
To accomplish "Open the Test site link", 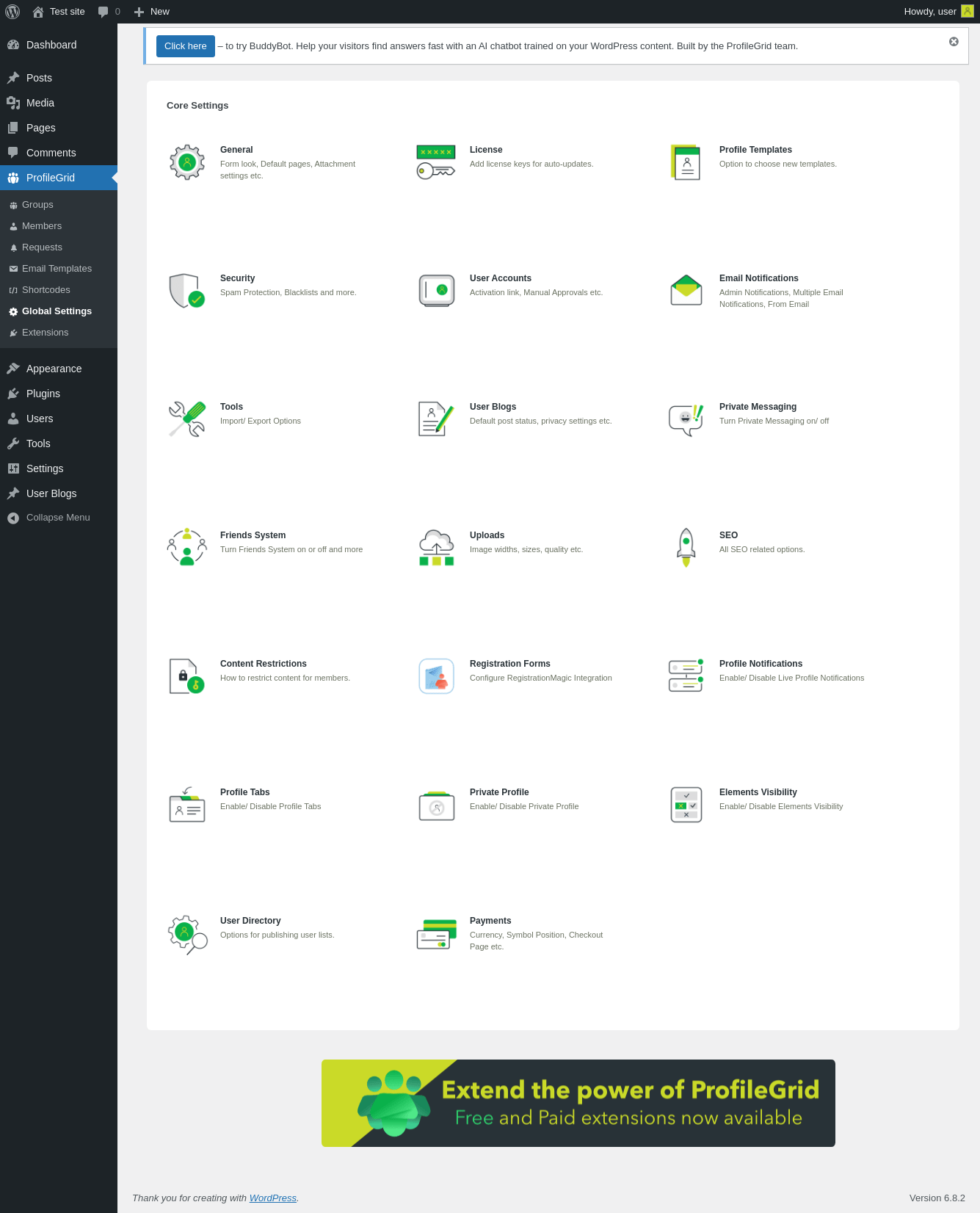I will (x=59, y=12).
